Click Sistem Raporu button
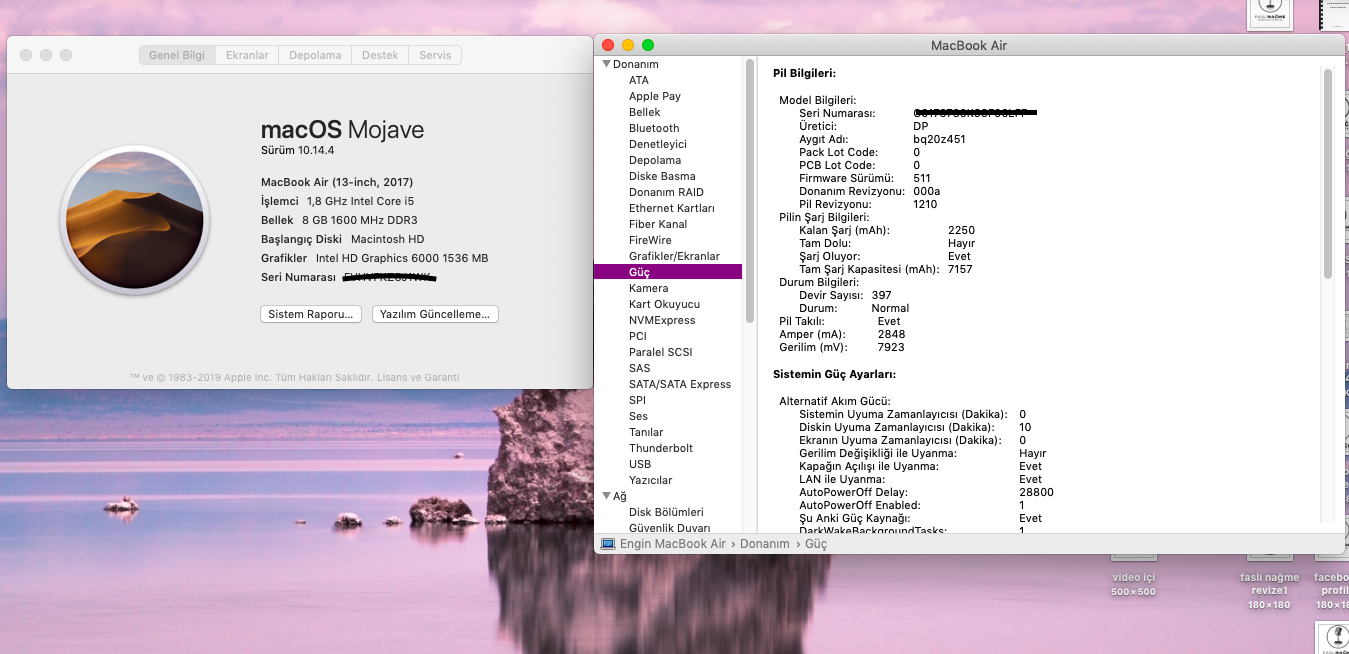The width and height of the screenshot is (1349, 654). (311, 314)
